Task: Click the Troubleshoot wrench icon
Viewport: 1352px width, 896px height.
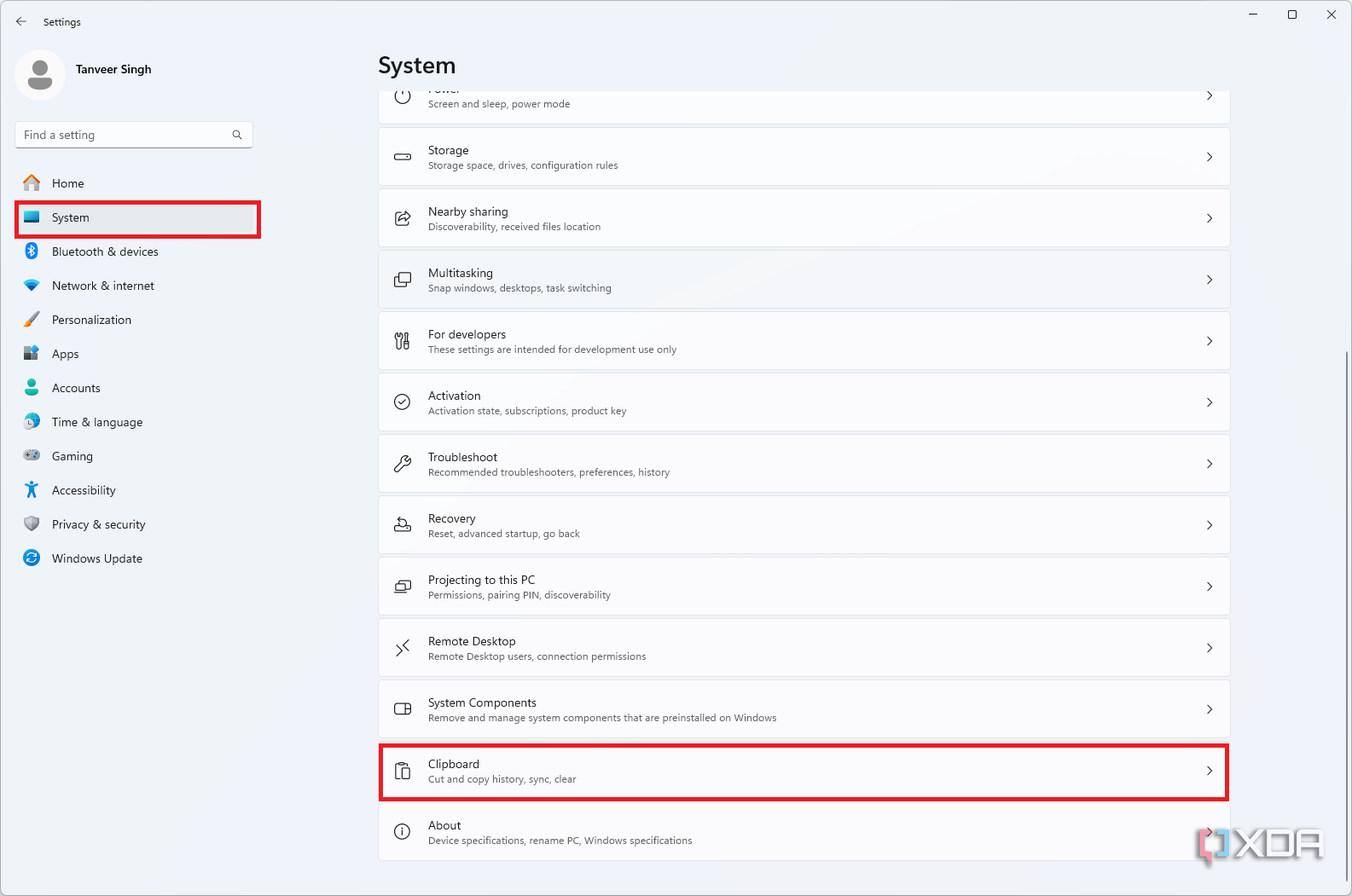Action: pos(403,464)
